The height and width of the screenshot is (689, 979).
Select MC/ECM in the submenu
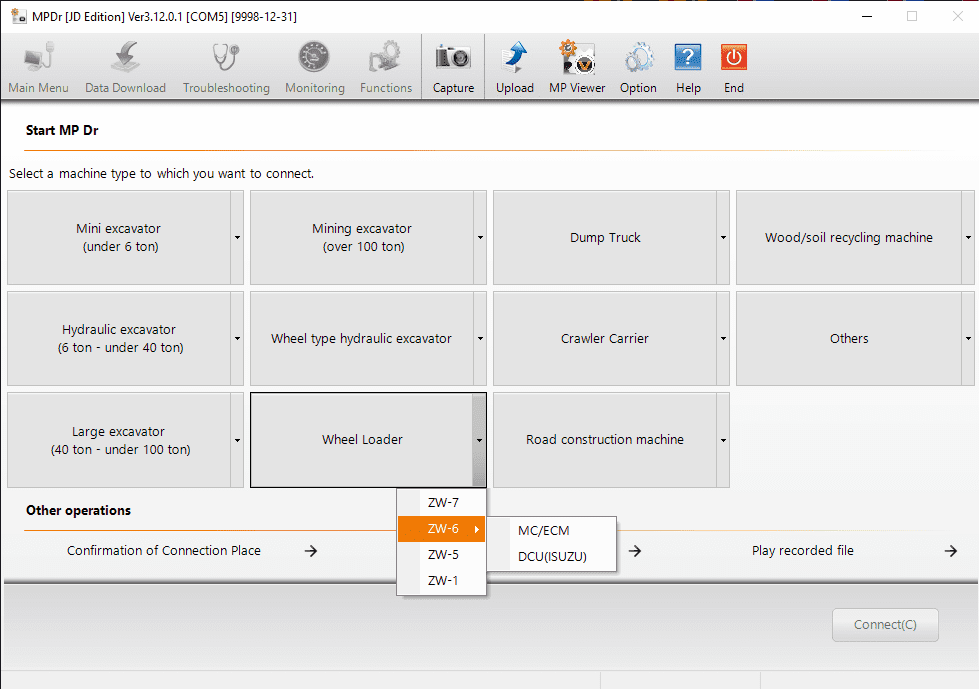pos(544,530)
